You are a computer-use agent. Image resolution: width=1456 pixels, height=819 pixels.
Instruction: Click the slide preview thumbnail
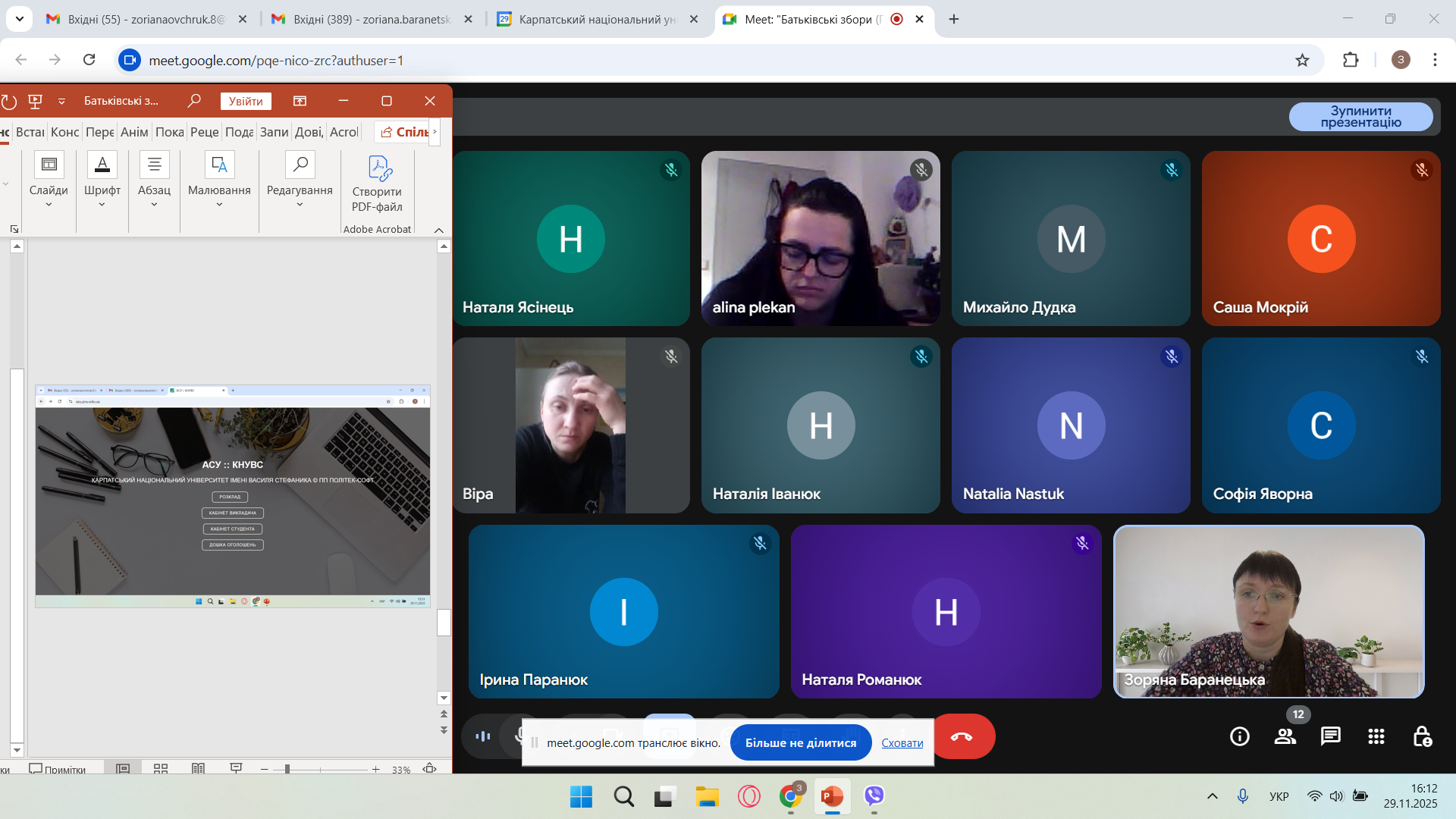click(233, 497)
